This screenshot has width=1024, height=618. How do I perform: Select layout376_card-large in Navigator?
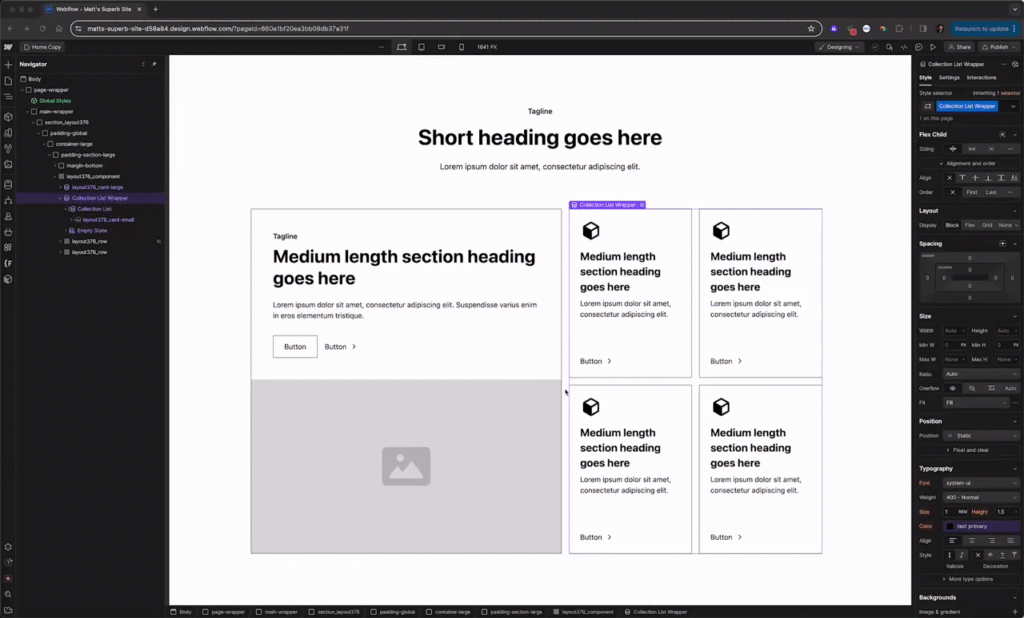[97, 187]
